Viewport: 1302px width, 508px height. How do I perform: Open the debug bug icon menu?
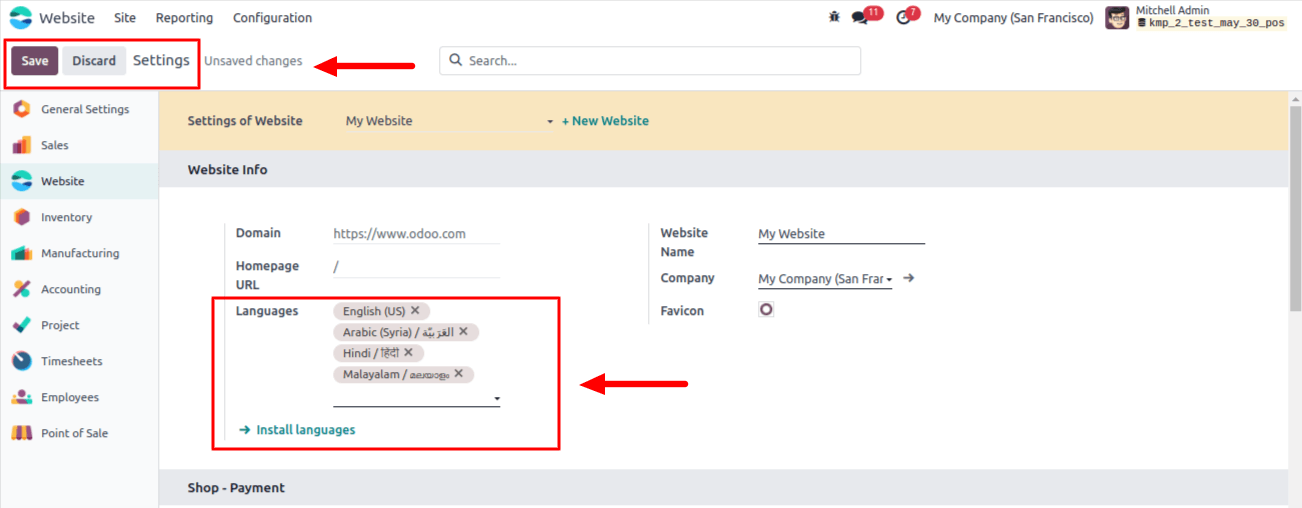834,17
